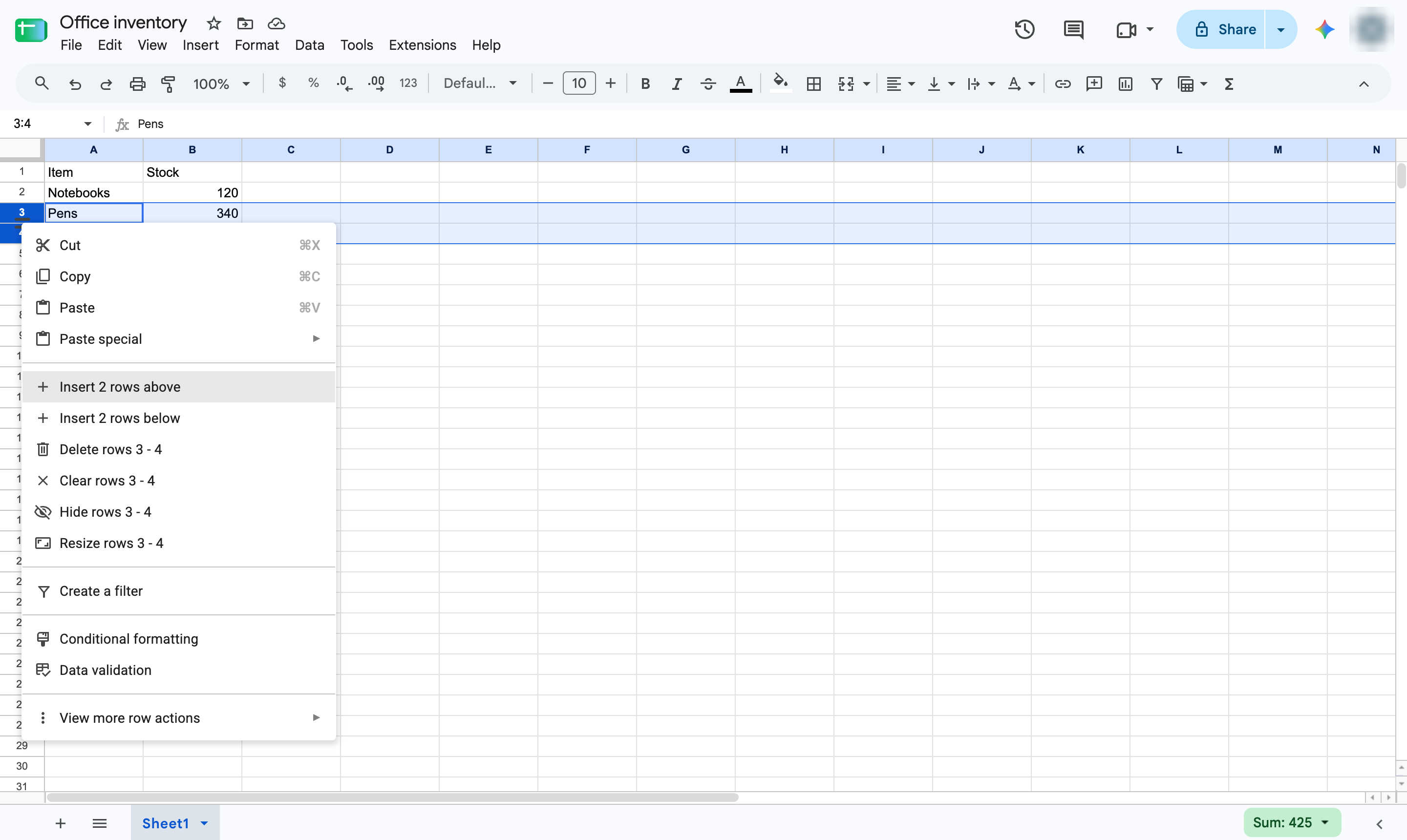Open version history clock icon

1024,29
